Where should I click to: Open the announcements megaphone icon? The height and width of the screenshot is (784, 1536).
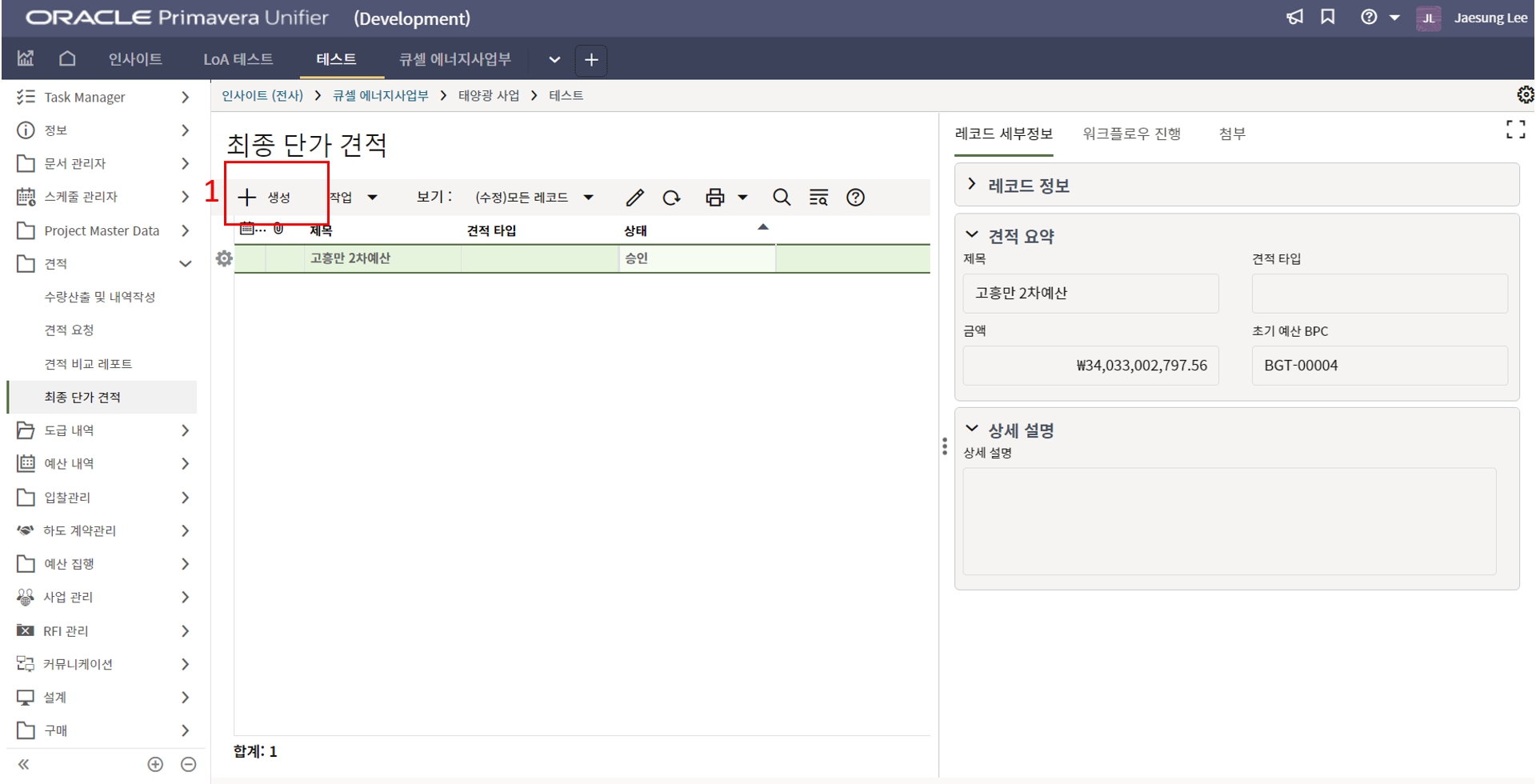[1294, 18]
